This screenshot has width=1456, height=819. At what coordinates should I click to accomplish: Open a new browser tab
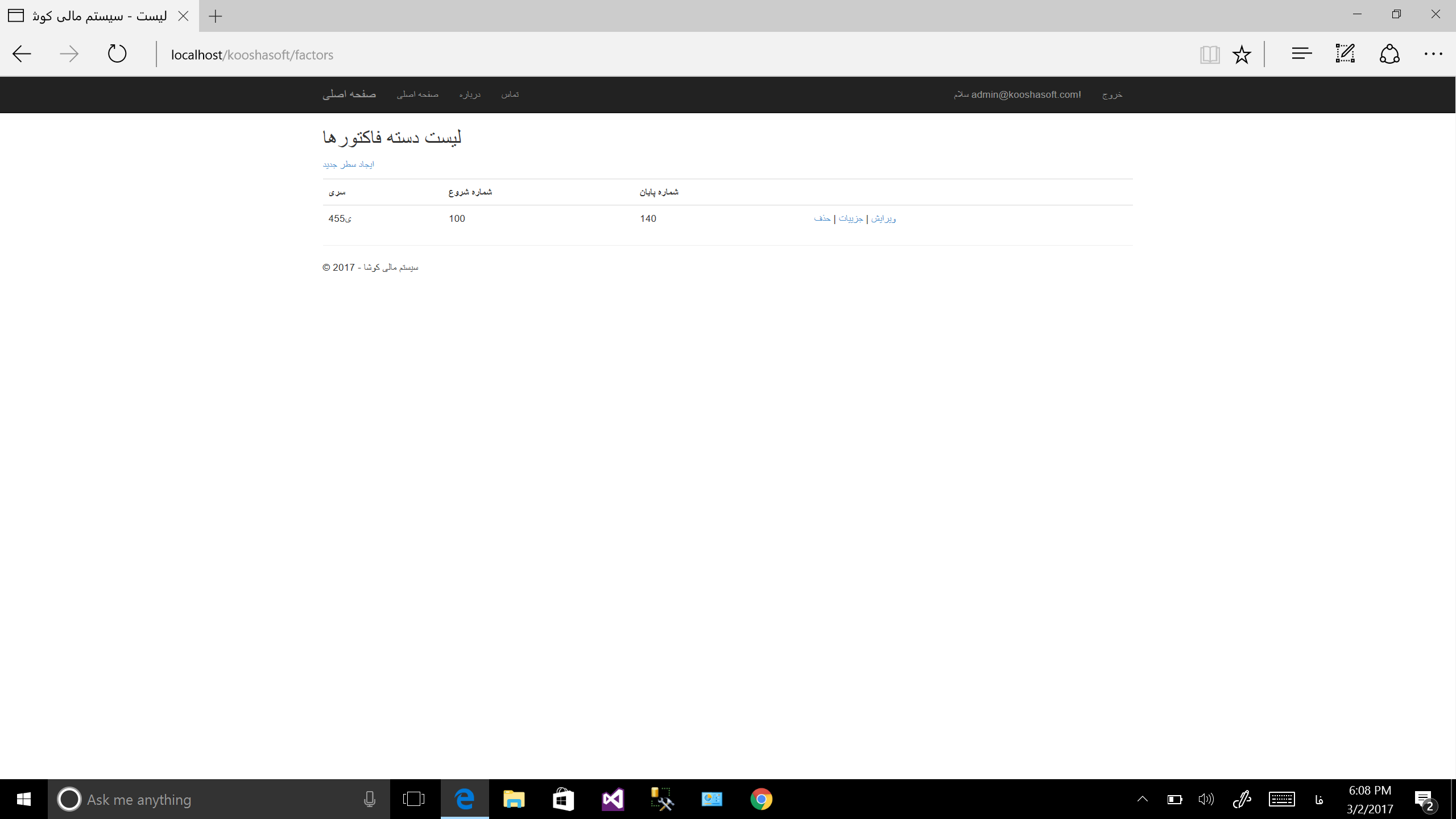coord(216,16)
